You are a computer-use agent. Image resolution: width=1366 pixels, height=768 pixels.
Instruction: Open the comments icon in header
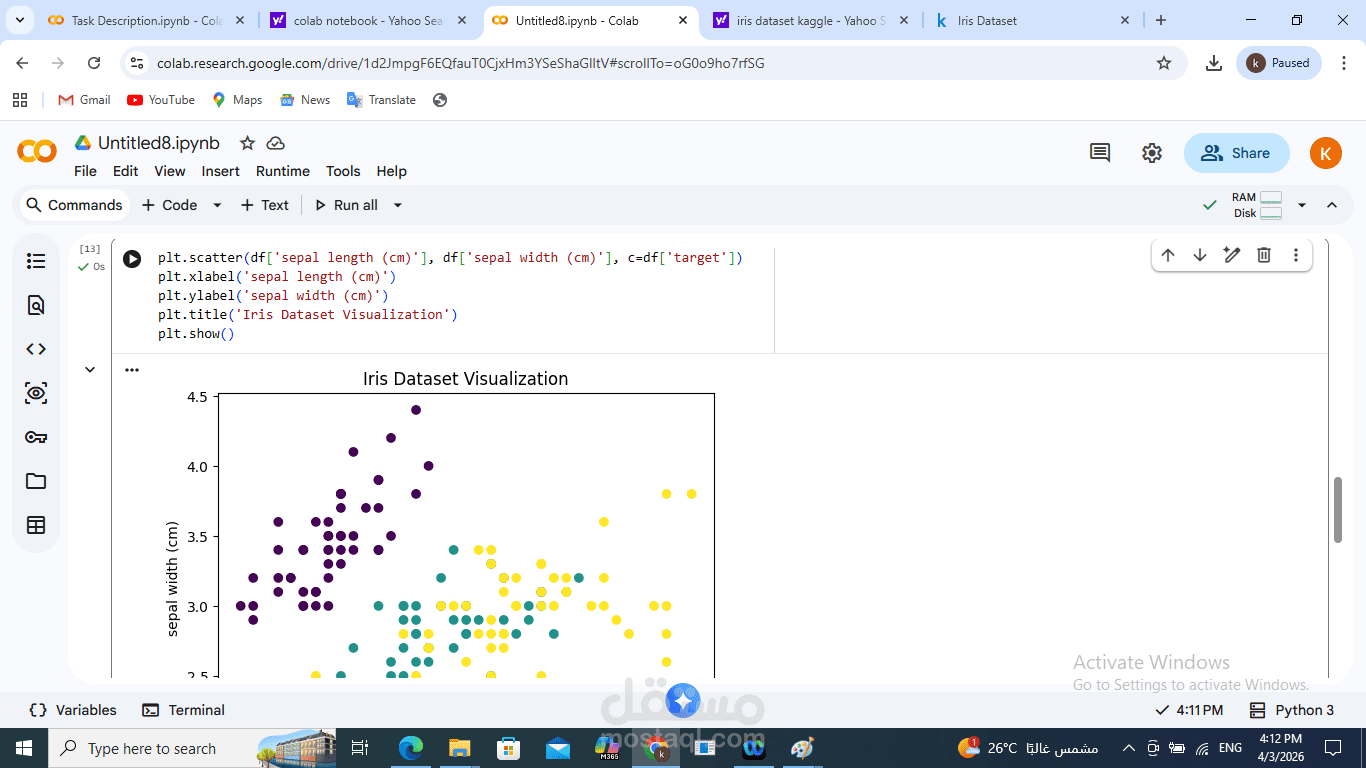[1100, 153]
